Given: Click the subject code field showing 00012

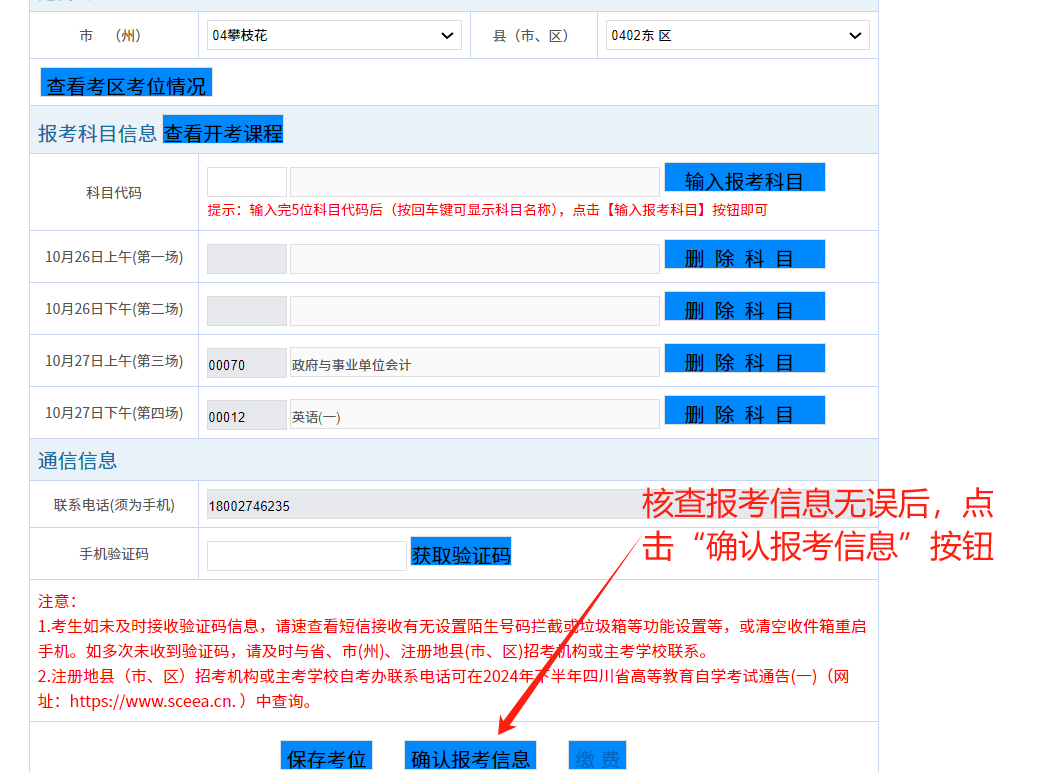Looking at the screenshot, I should 246,416.
